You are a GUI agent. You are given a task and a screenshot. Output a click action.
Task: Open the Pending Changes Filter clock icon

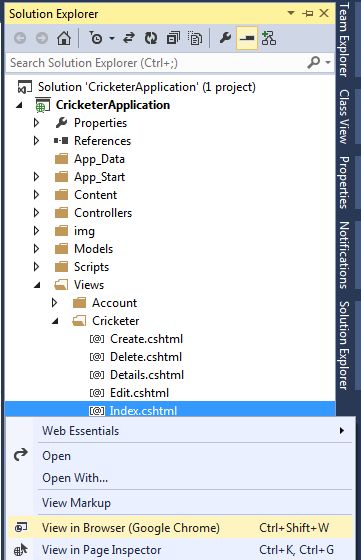pos(96,38)
